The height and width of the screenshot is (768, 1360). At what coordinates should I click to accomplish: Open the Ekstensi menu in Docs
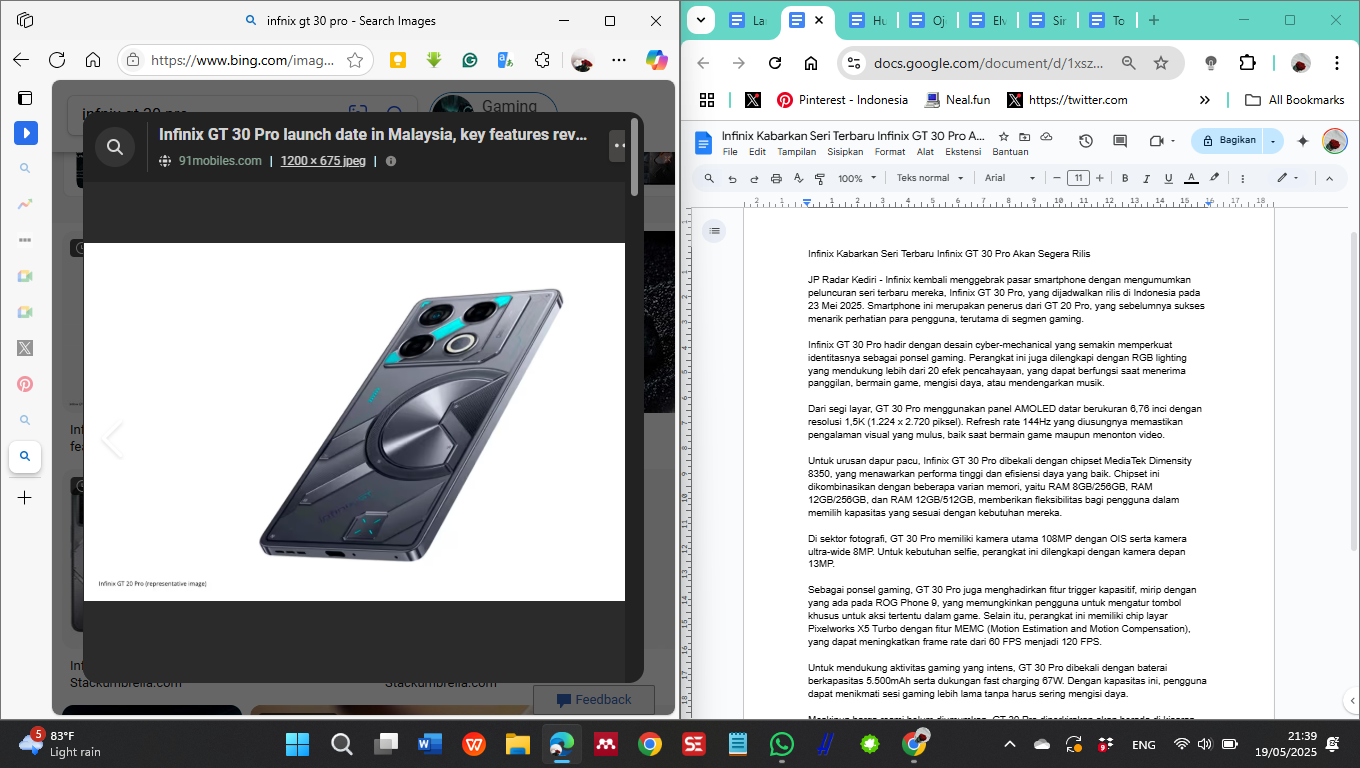[964, 152]
